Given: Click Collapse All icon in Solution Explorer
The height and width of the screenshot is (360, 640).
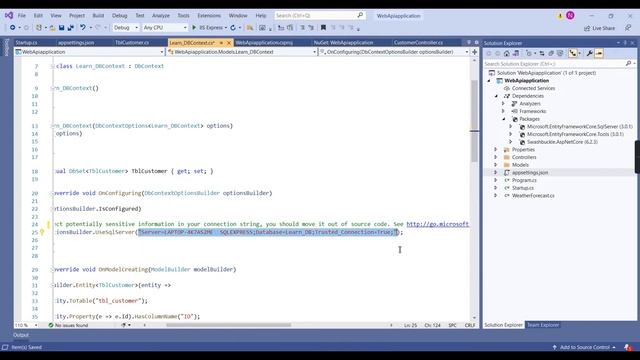Looking at the screenshot, I should (551, 53).
